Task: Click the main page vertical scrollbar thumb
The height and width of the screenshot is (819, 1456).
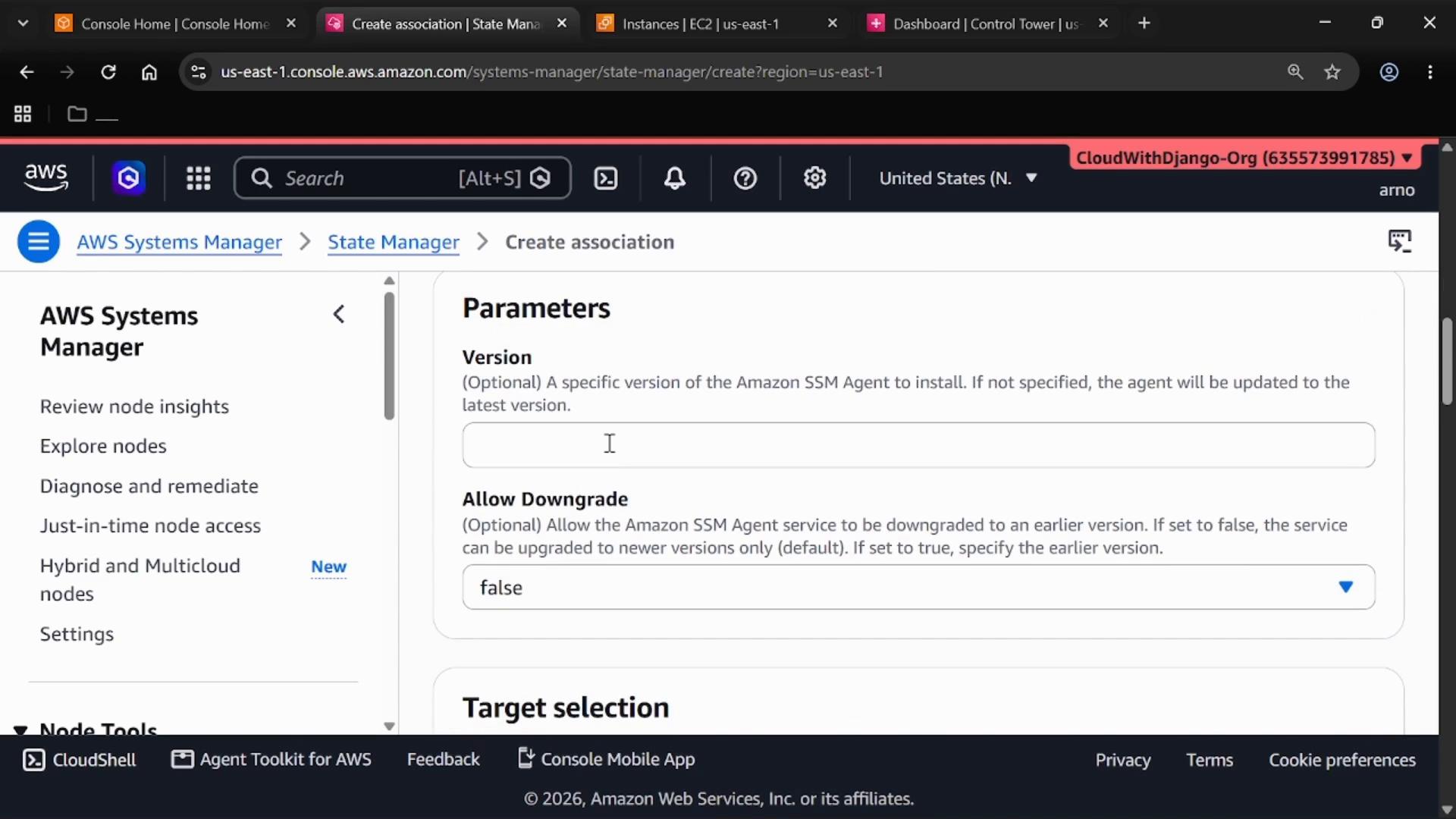Action: (1447, 362)
